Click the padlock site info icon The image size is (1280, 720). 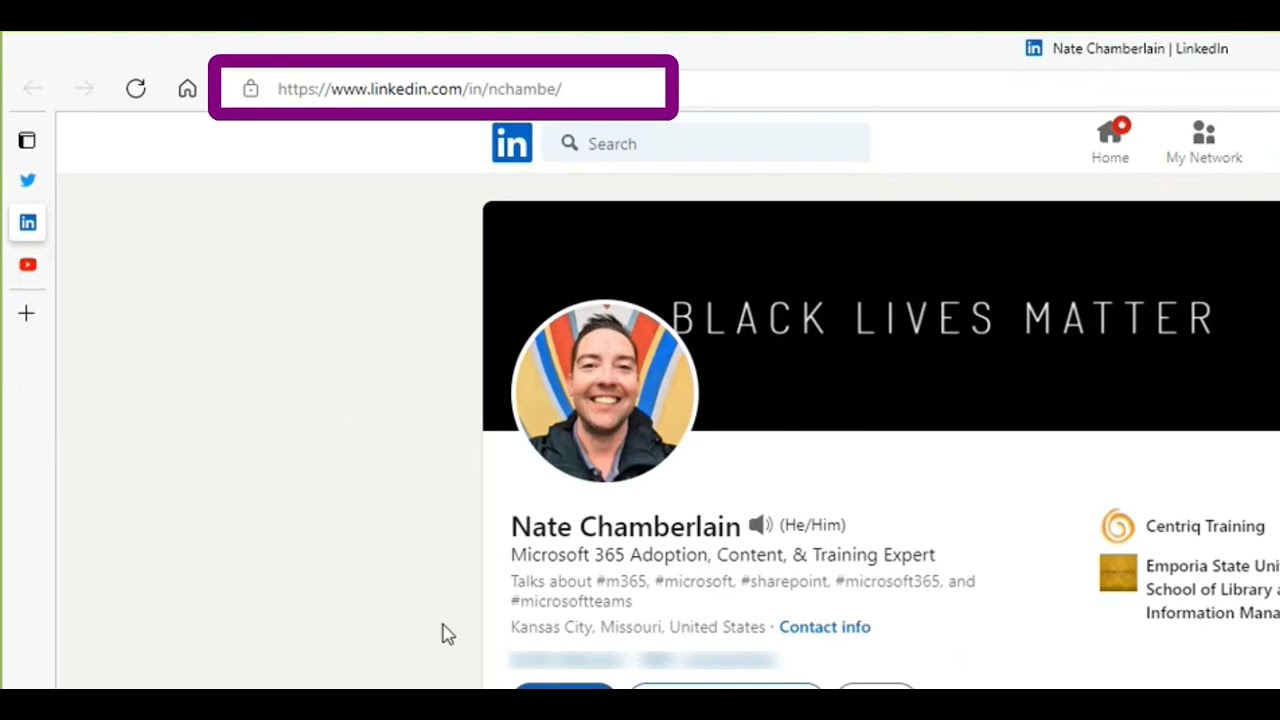(x=251, y=89)
